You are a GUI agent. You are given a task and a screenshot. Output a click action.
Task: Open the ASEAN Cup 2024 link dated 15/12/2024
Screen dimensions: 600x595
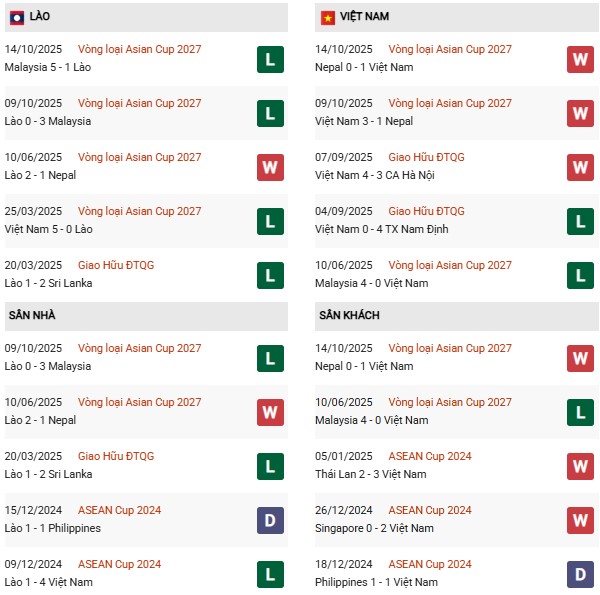(119, 510)
